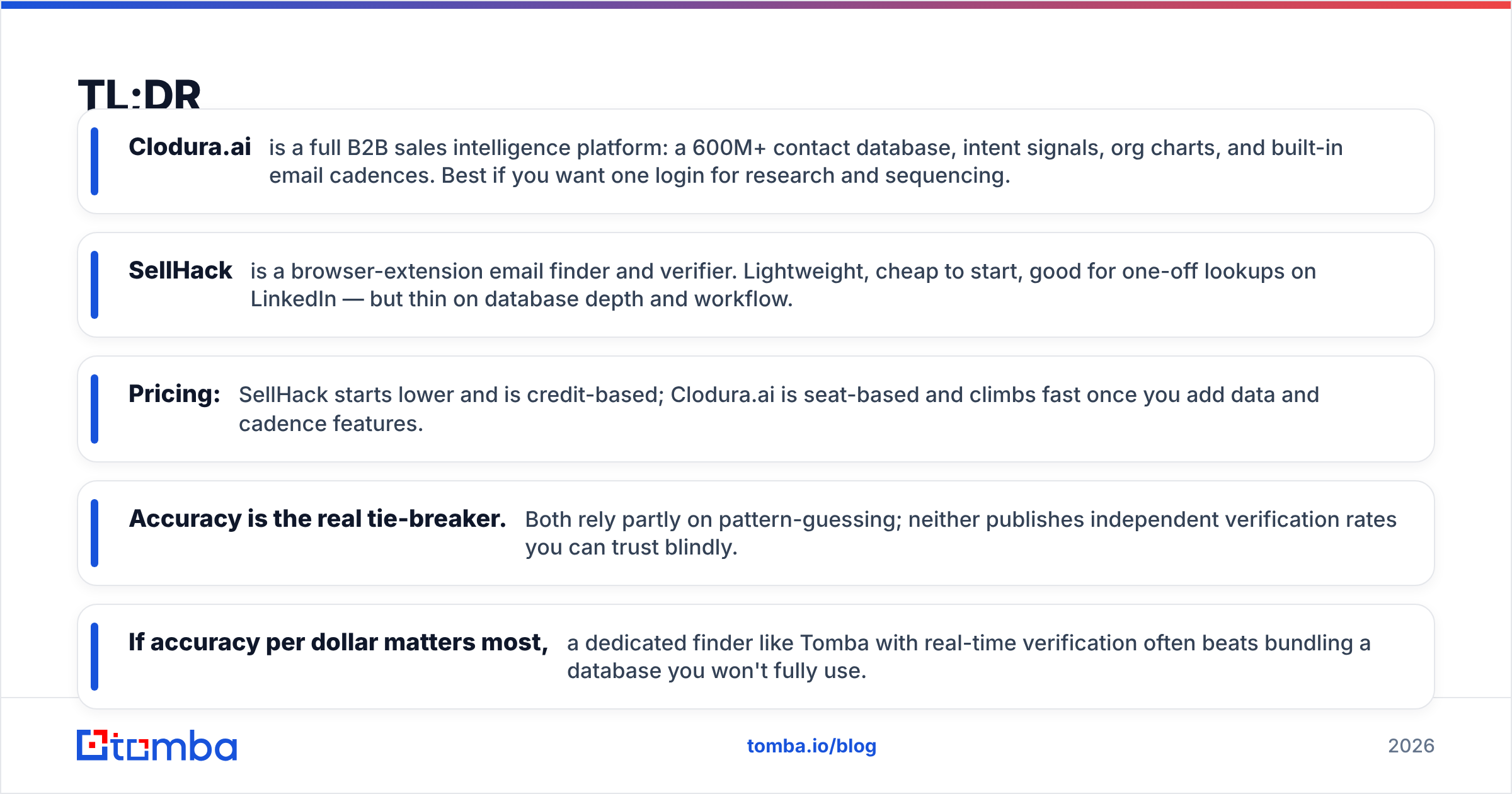
Task: Click blue accent bar beside Pricing card
Action: click(x=94, y=409)
